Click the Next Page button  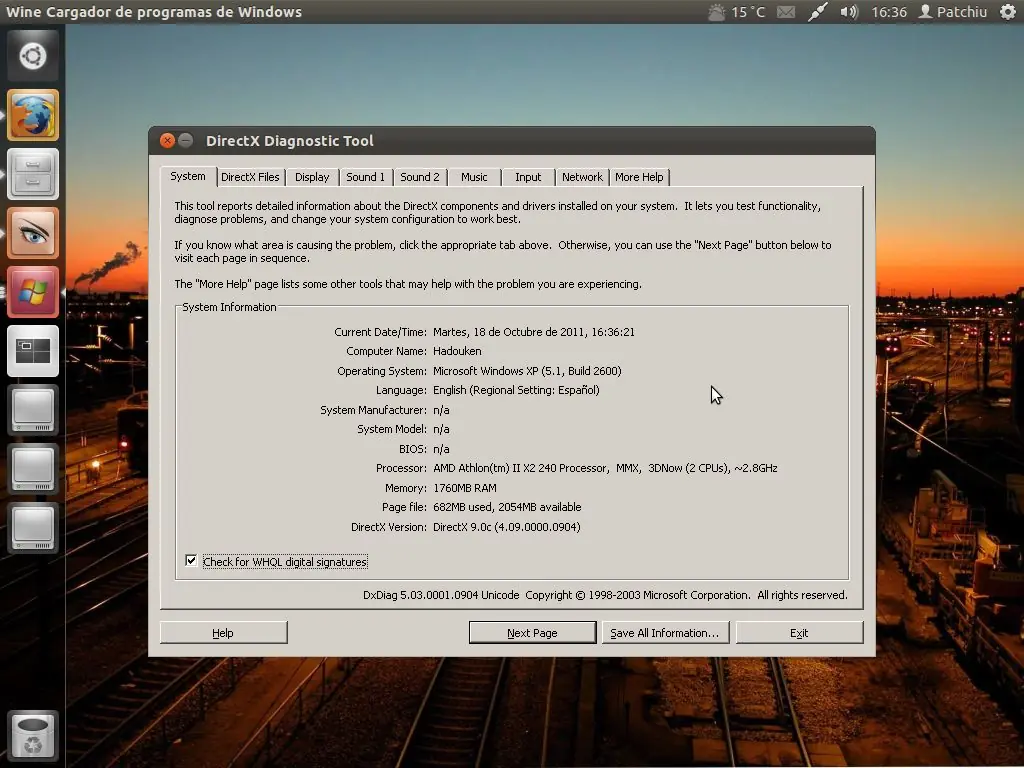pyautogui.click(x=532, y=632)
